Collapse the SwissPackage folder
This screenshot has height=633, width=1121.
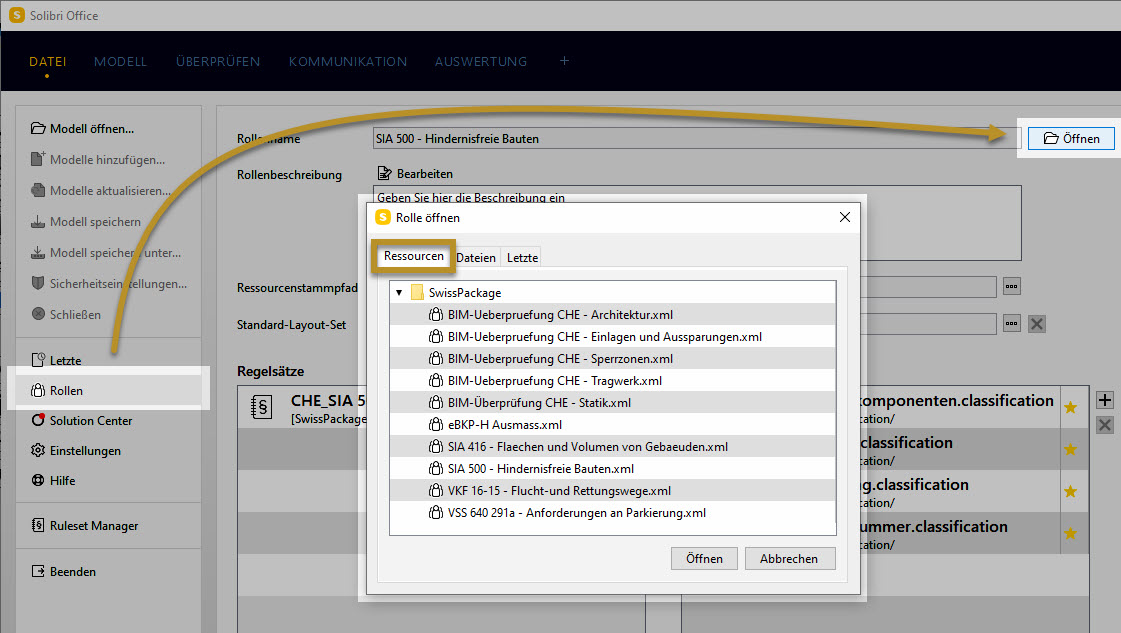[399, 293]
